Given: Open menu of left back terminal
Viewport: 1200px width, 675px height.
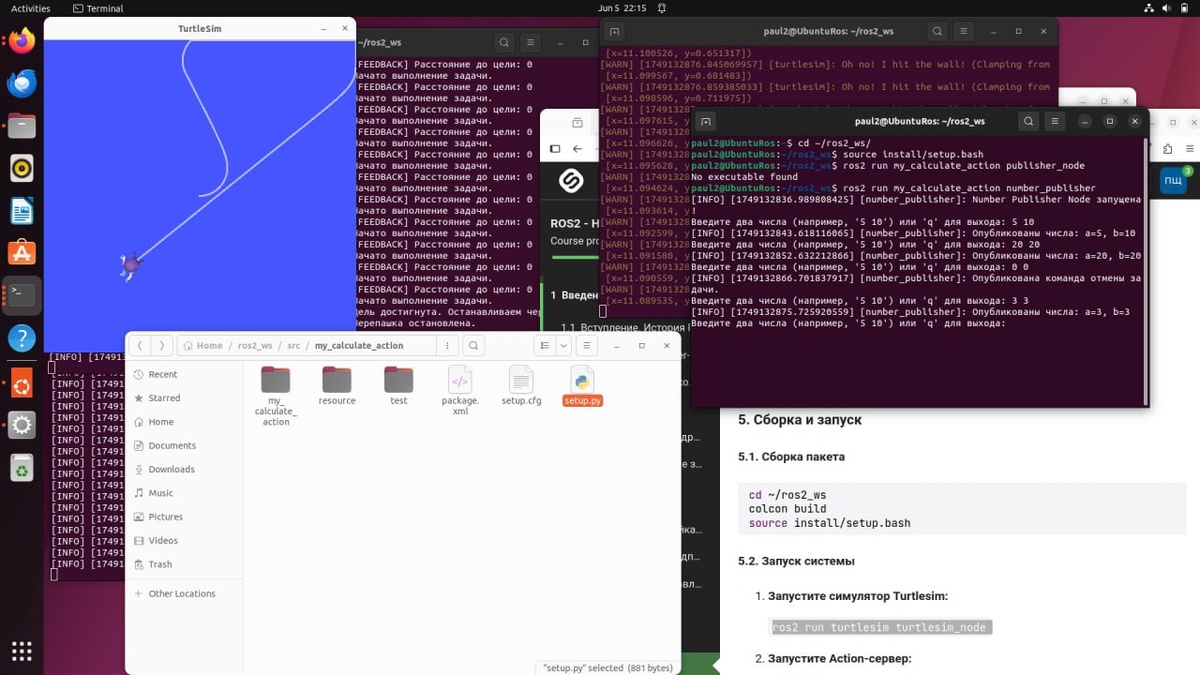Looking at the screenshot, I should pyautogui.click(x=530, y=43).
